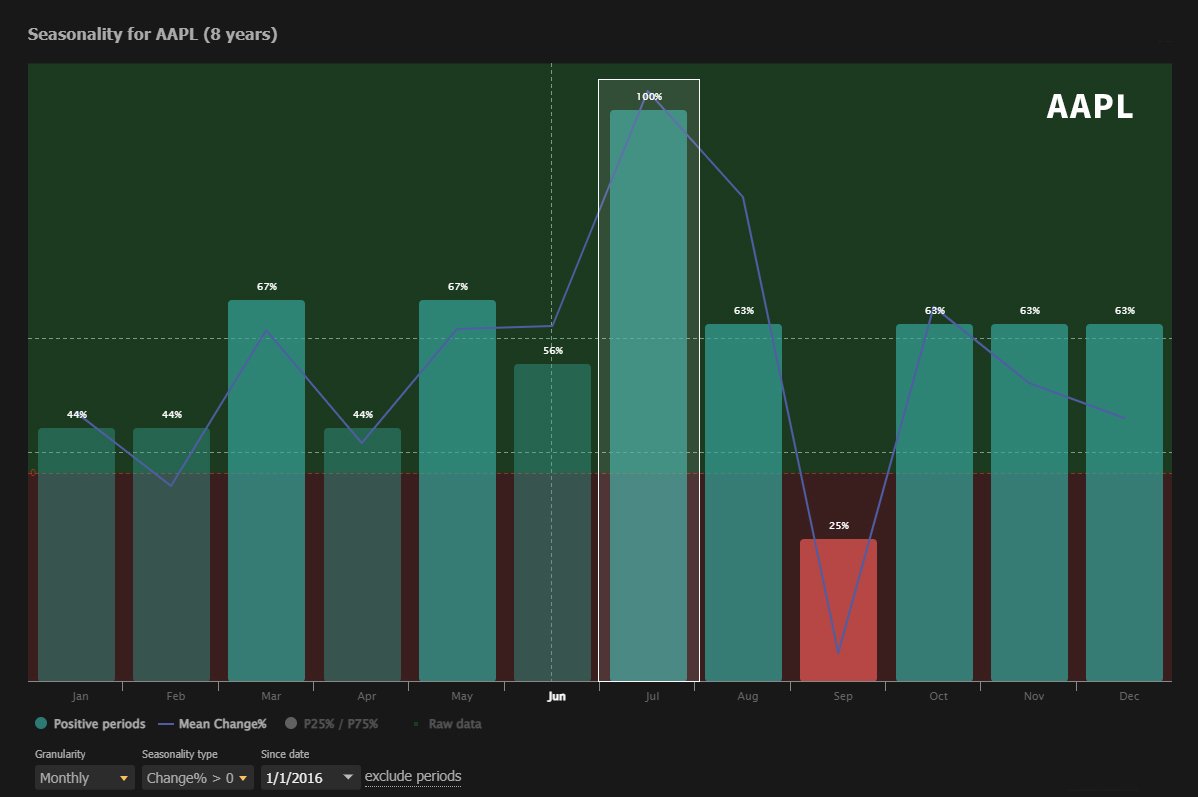Screen dimensions: 1198x797
Task: Click the Jan axis label
Action: click(x=80, y=696)
